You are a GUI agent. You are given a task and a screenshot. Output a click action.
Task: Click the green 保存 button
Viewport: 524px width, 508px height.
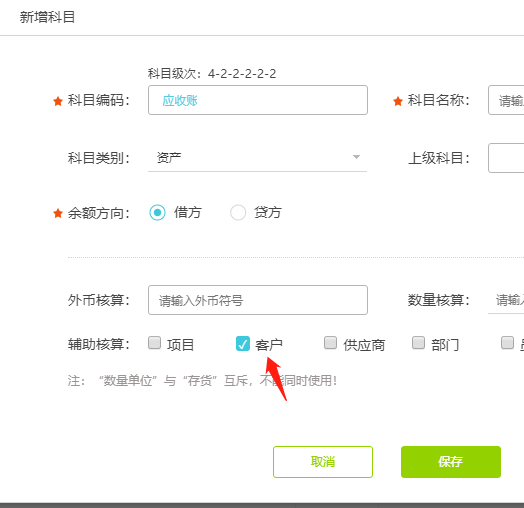(x=451, y=462)
